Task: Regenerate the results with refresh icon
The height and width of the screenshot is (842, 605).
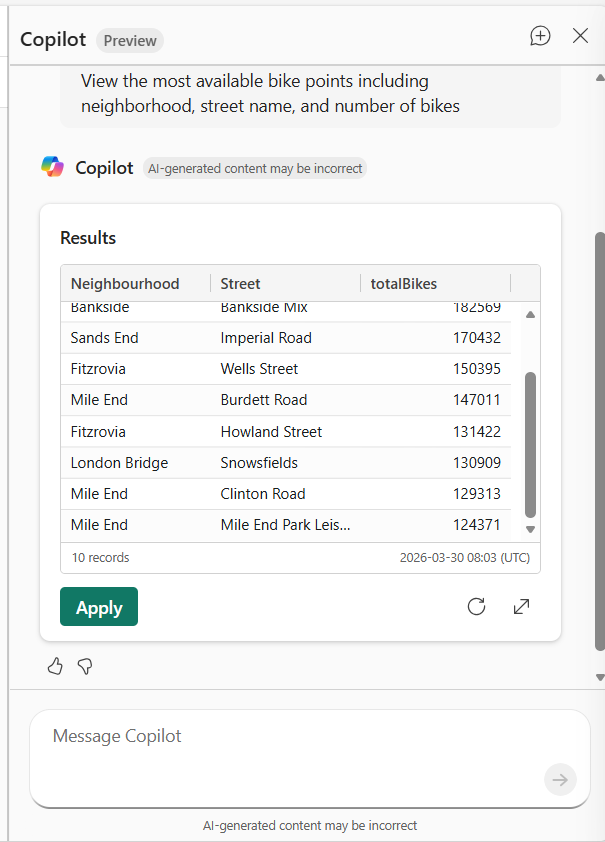Action: [x=476, y=607]
